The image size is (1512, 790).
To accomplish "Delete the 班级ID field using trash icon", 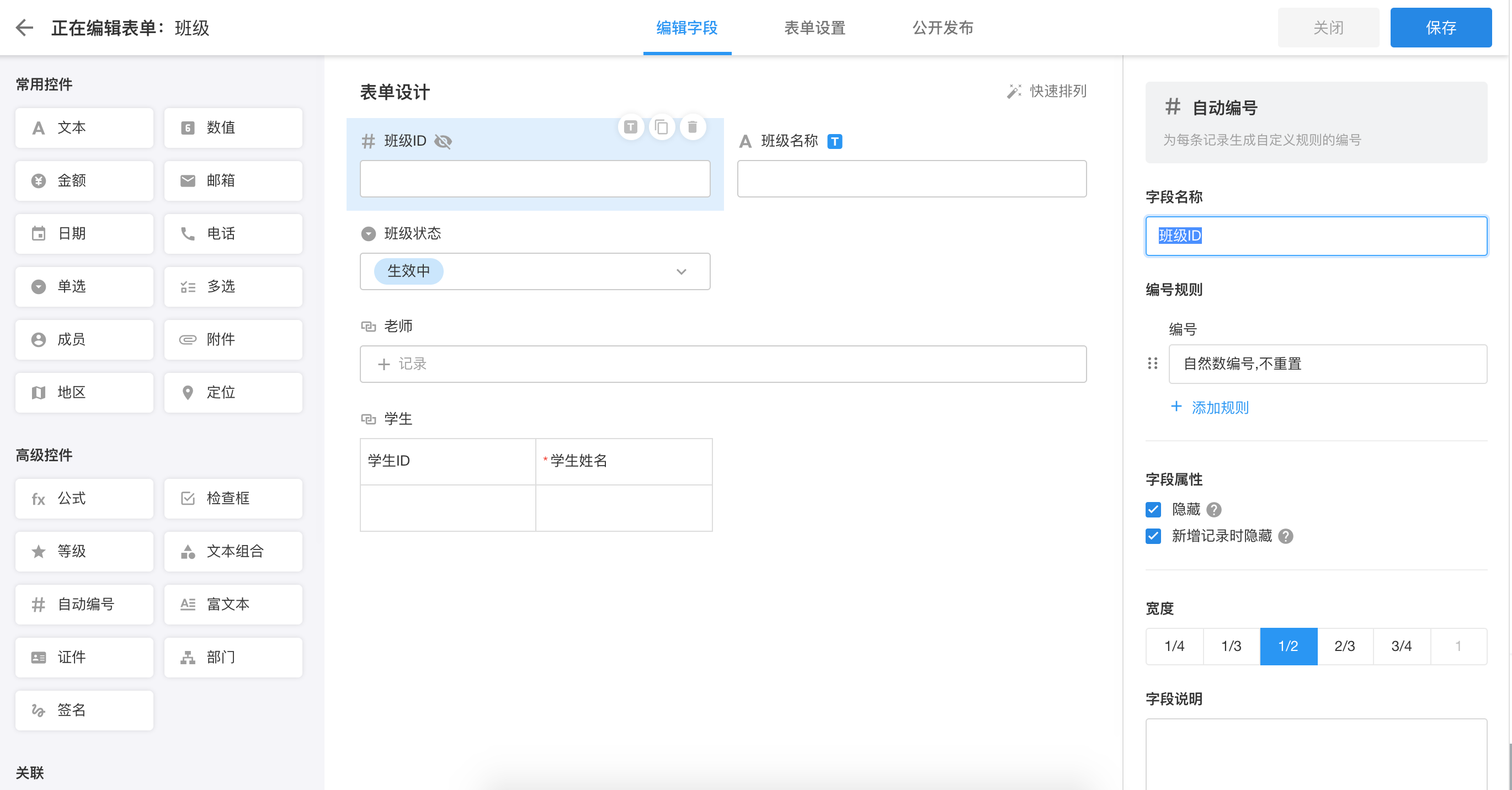I will point(693,127).
